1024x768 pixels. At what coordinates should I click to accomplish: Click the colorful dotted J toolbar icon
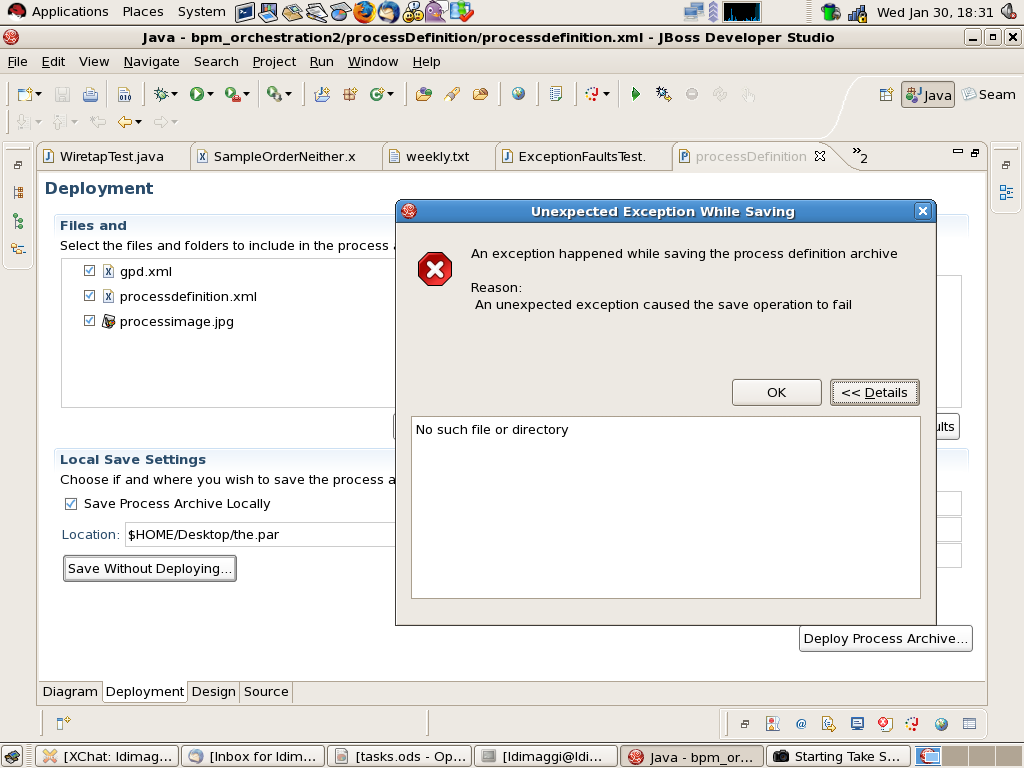(x=592, y=95)
